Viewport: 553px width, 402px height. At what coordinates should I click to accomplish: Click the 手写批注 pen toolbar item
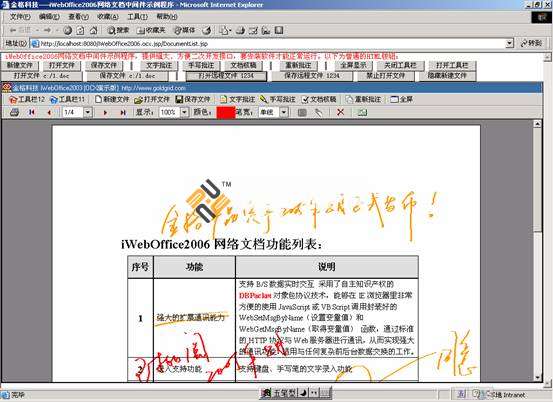pyautogui.click(x=278, y=99)
